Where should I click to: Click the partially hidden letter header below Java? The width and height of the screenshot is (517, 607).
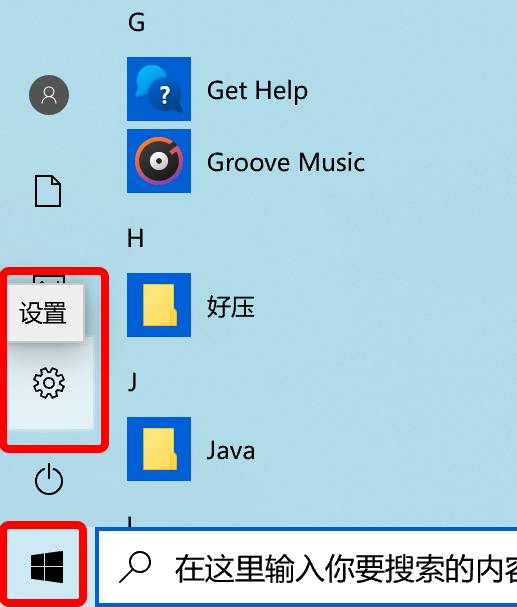click(131, 521)
